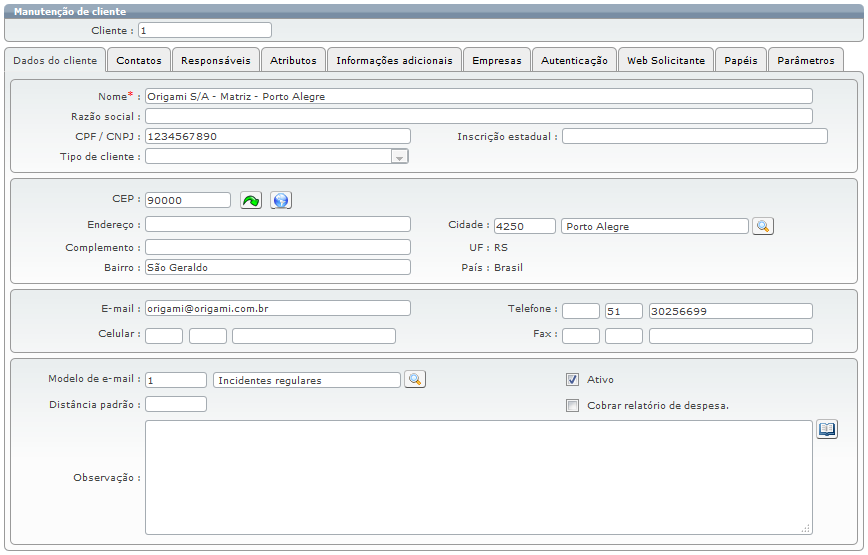The width and height of the screenshot is (868, 555).
Task: Click the Celular number field
Action: coord(314,336)
